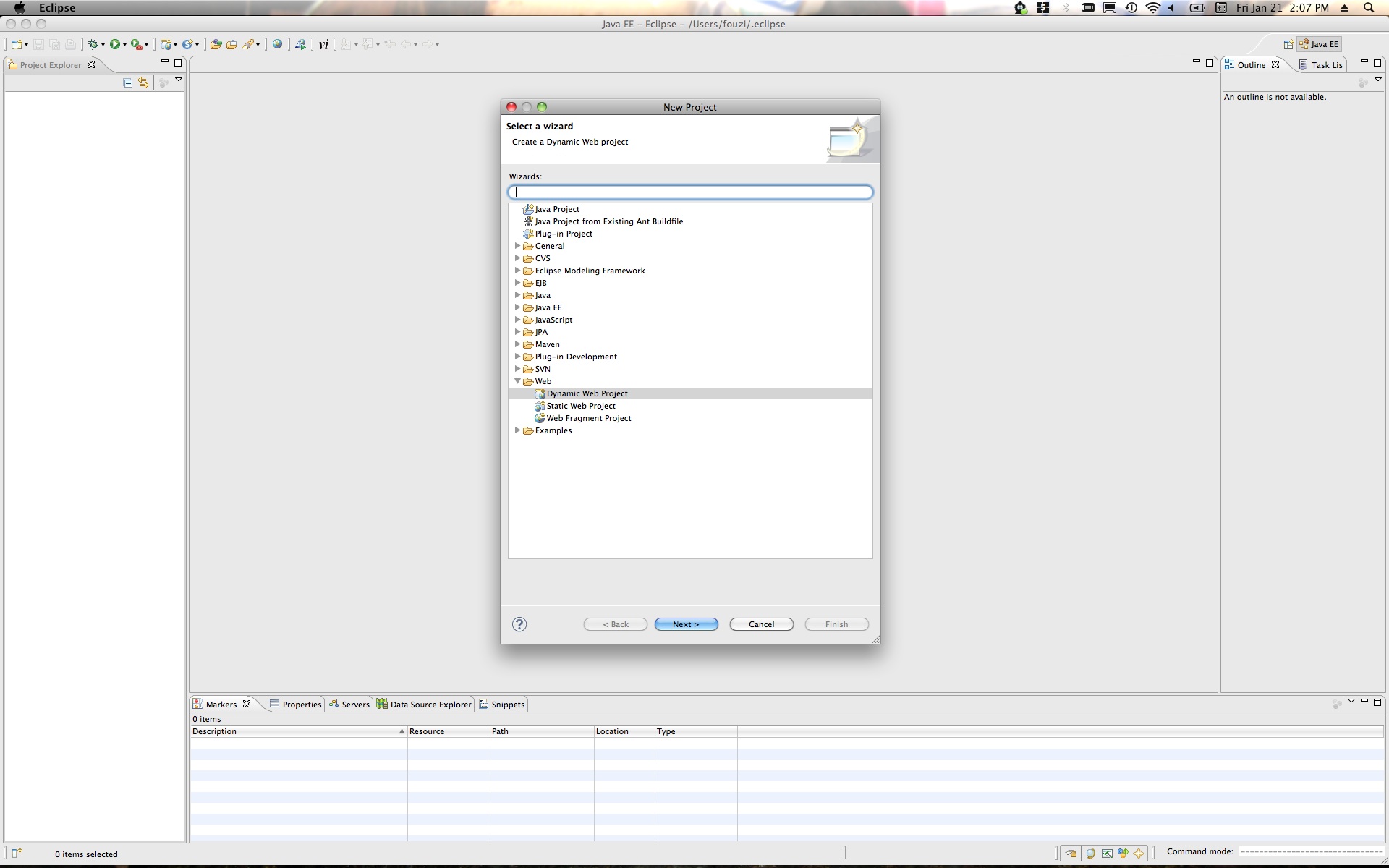Expand the General folder
This screenshot has width=1389, height=868.
[517, 246]
